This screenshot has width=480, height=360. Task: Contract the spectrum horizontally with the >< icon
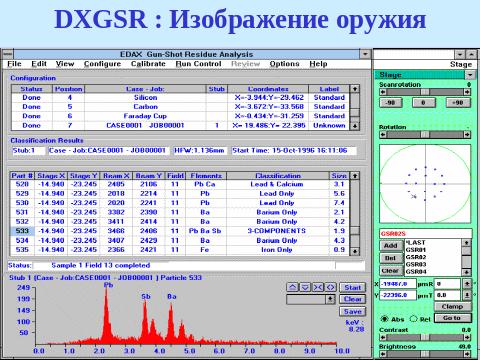[318, 287]
